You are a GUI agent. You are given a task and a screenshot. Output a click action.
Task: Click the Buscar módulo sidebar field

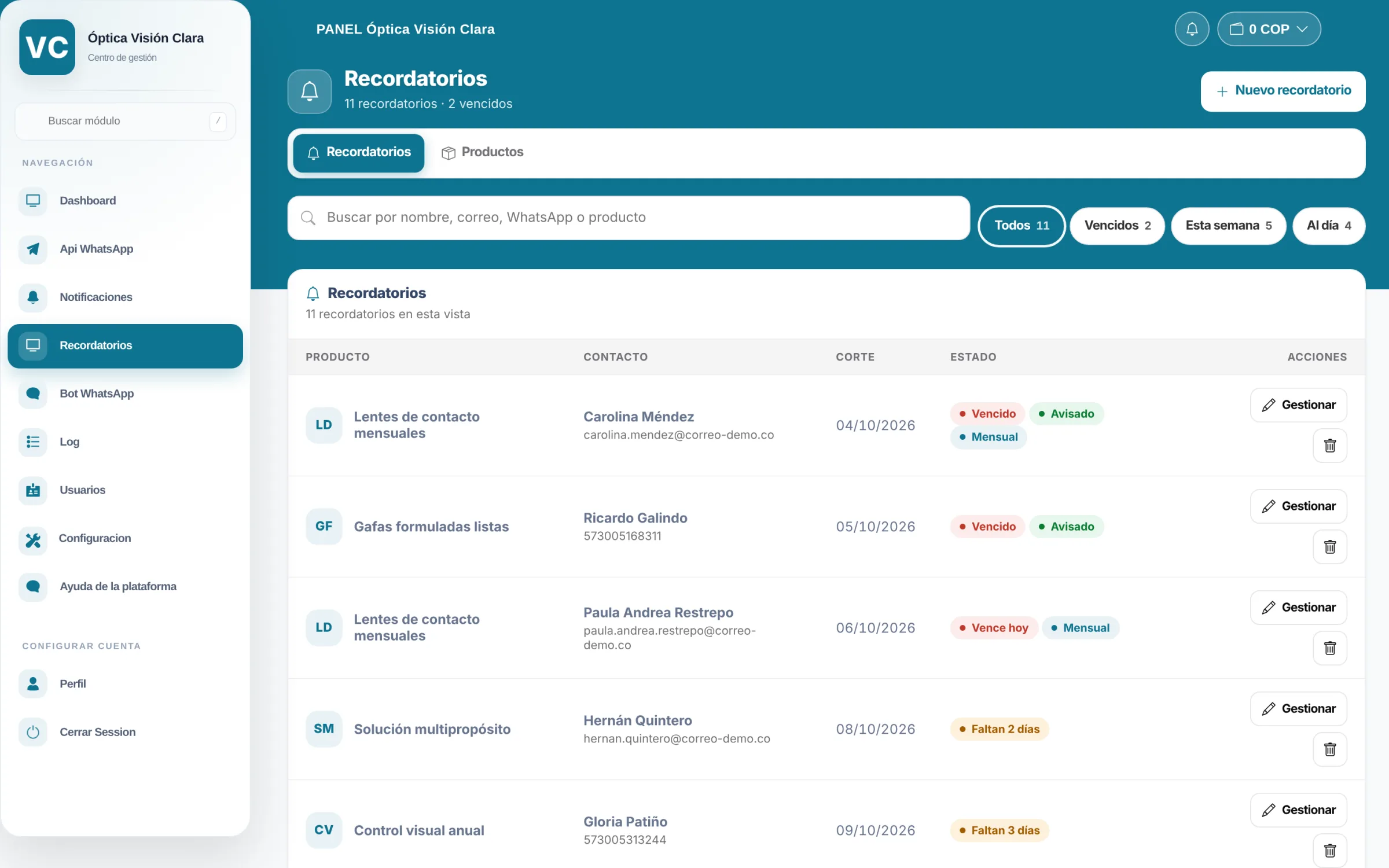tap(126, 121)
